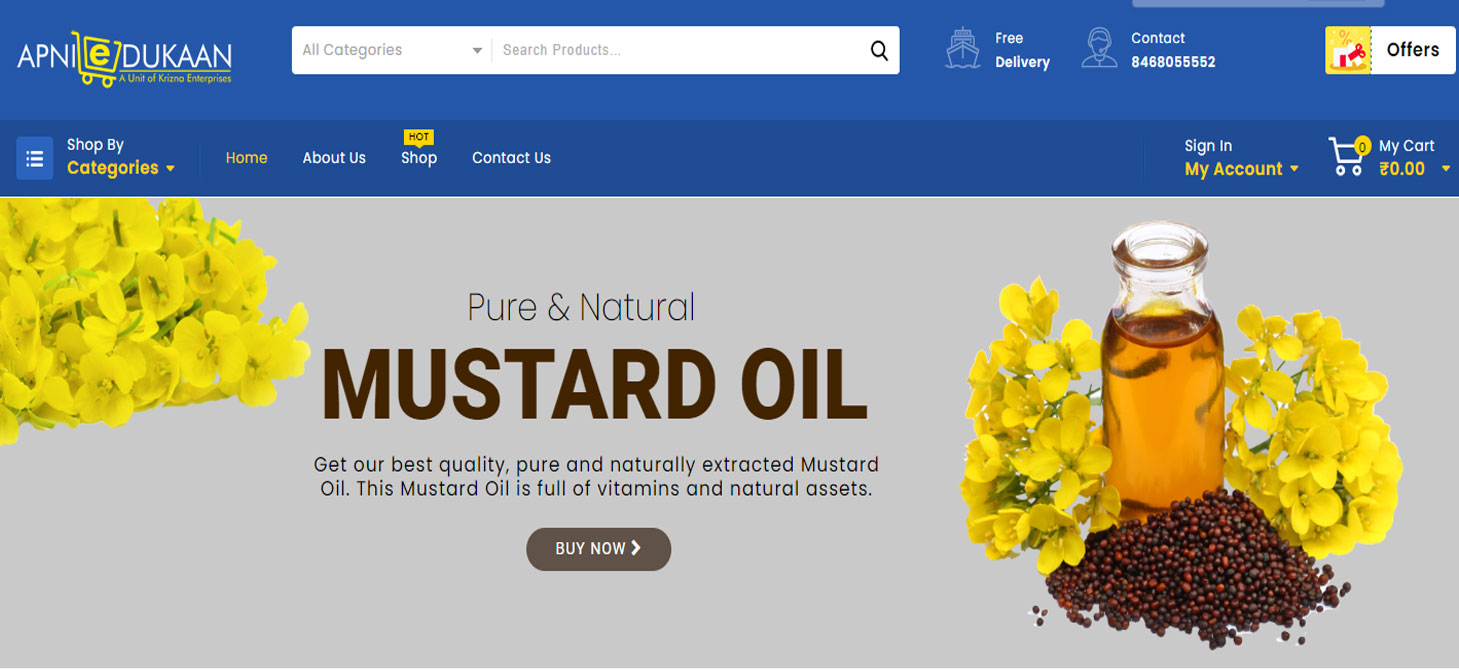Click the search magnifier icon
The width and height of the screenshot is (1459, 670).
878,51
